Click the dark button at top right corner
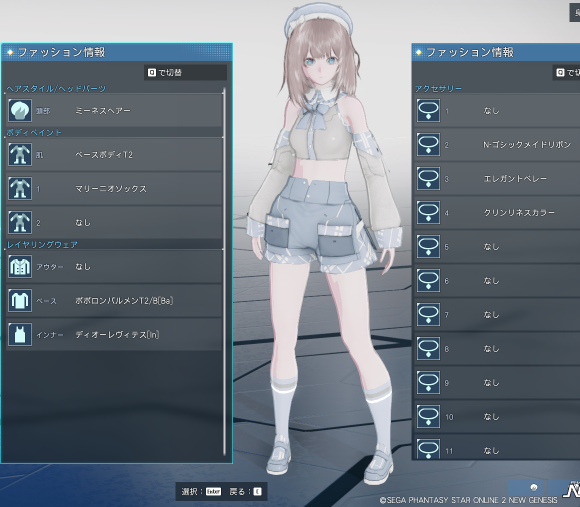The image size is (580, 507). 574,13
